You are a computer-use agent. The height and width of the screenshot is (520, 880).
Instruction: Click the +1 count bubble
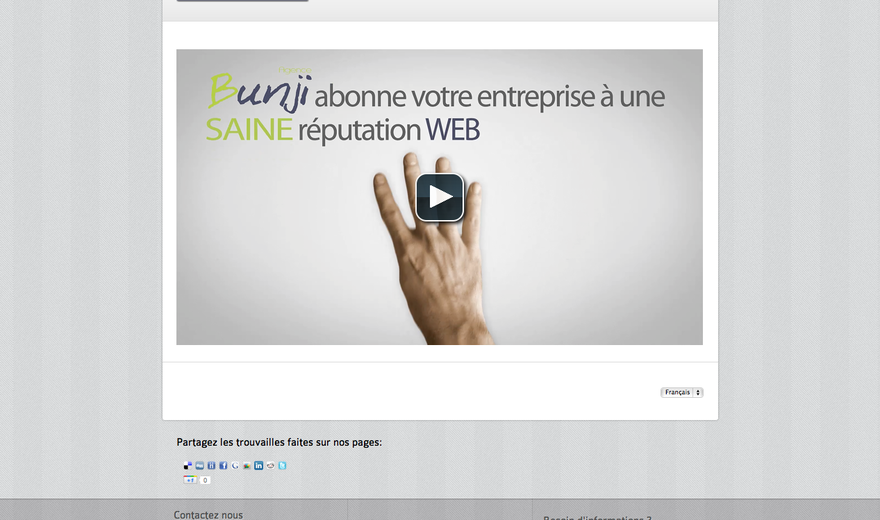(205, 480)
